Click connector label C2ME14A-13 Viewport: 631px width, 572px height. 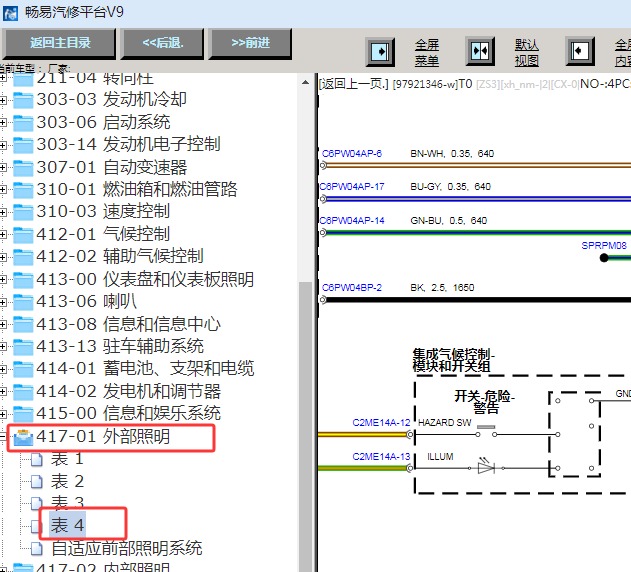pos(381,456)
